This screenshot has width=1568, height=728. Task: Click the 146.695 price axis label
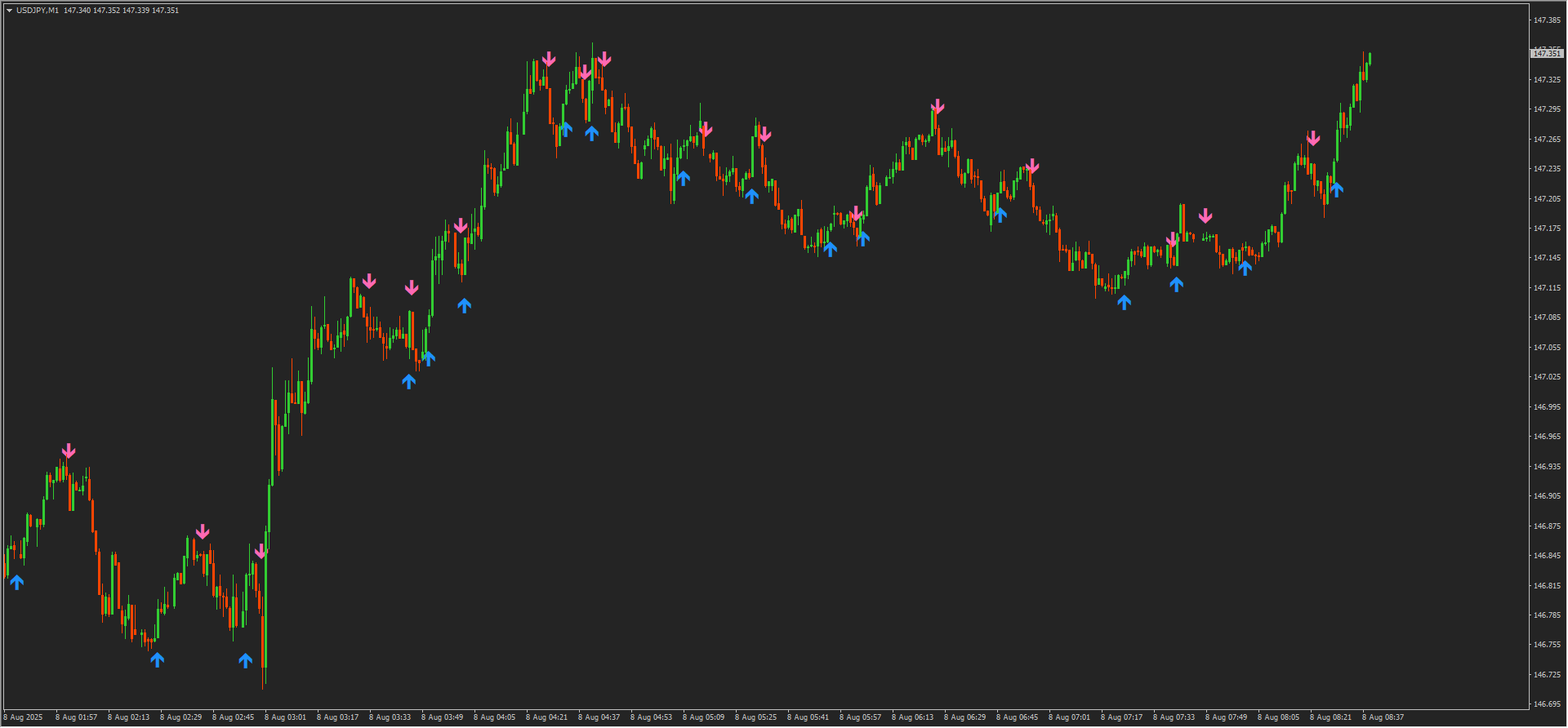pyautogui.click(x=1547, y=704)
